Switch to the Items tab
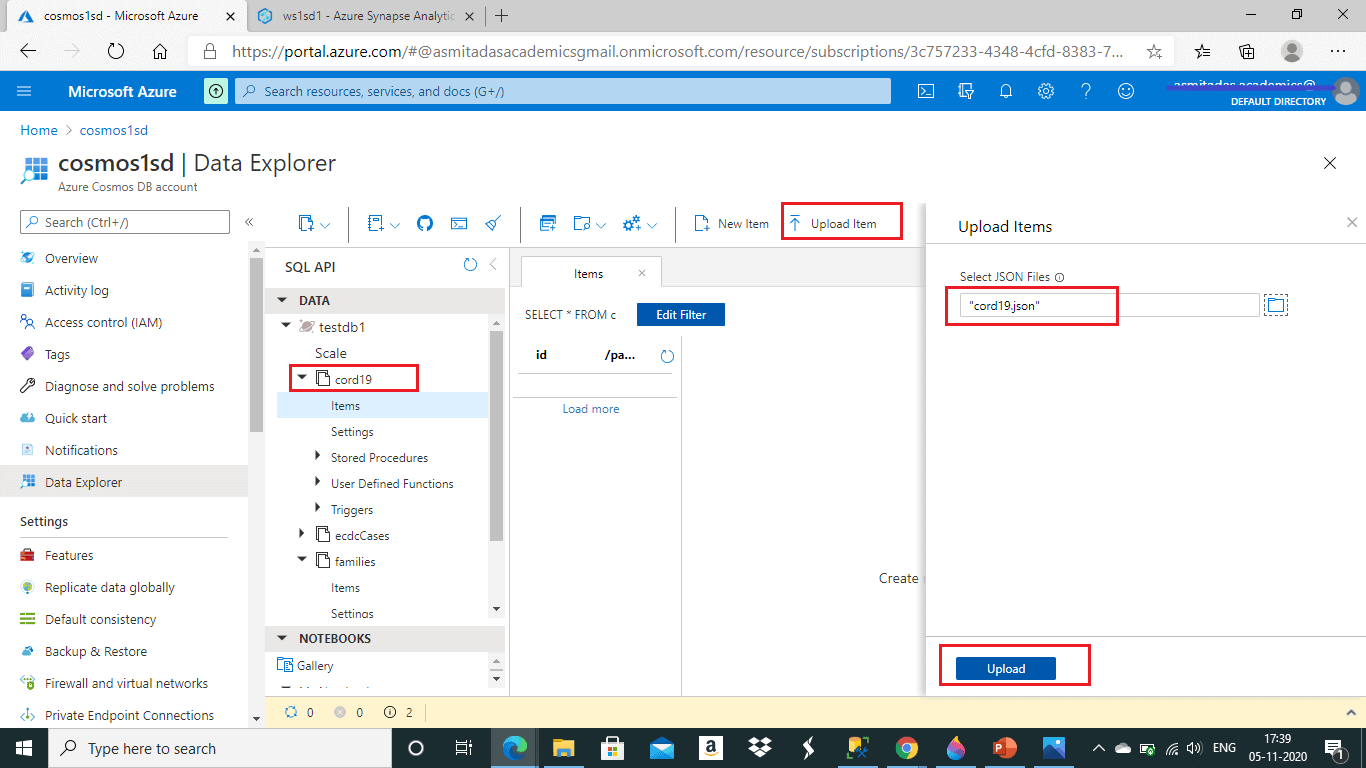 click(x=588, y=274)
